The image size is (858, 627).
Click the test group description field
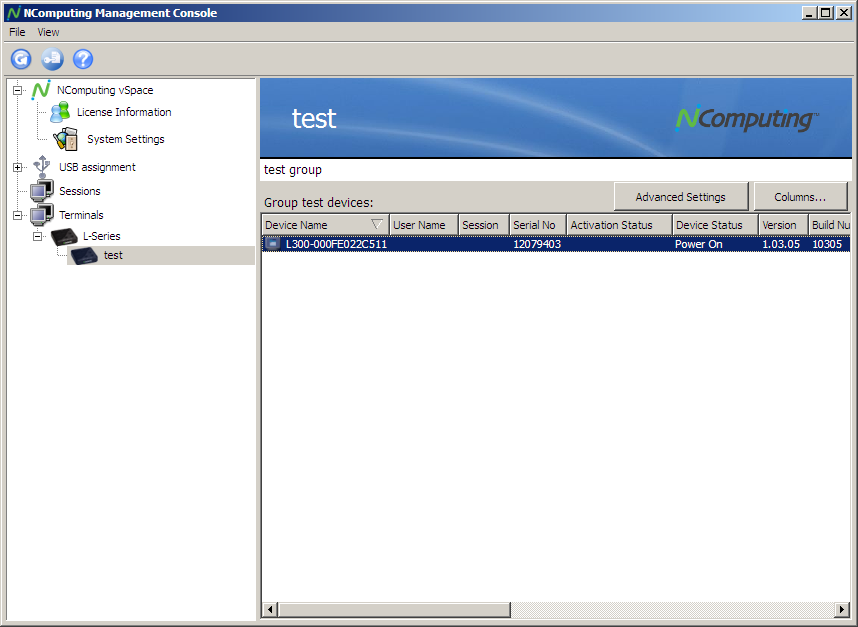point(556,170)
